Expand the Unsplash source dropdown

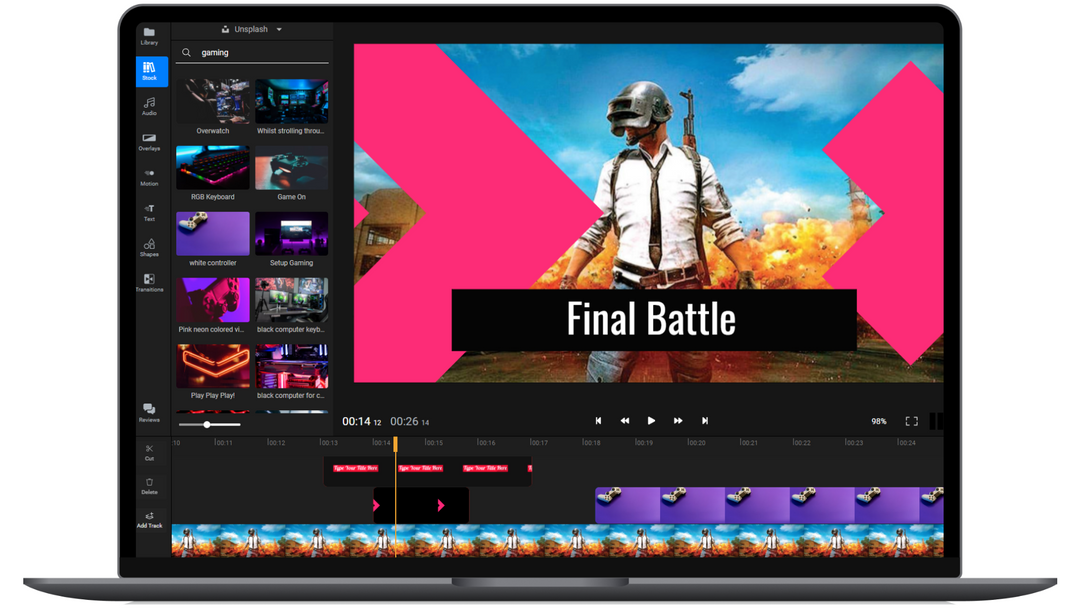pyautogui.click(x=252, y=30)
